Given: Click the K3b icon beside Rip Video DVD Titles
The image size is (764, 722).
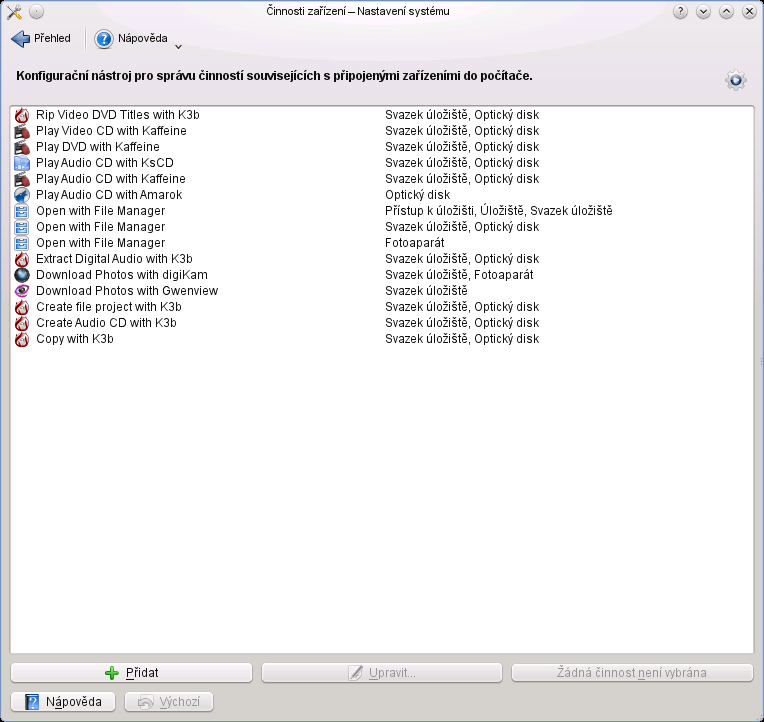Looking at the screenshot, I should [x=21, y=115].
